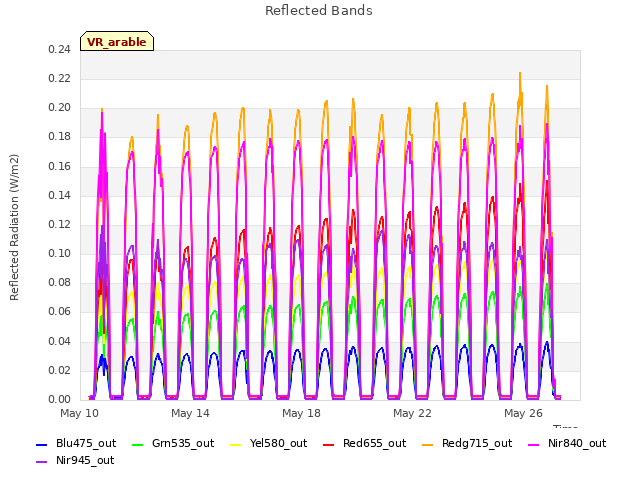Toggle Yel580_out series in legend
640x480 pixels.
point(269,443)
